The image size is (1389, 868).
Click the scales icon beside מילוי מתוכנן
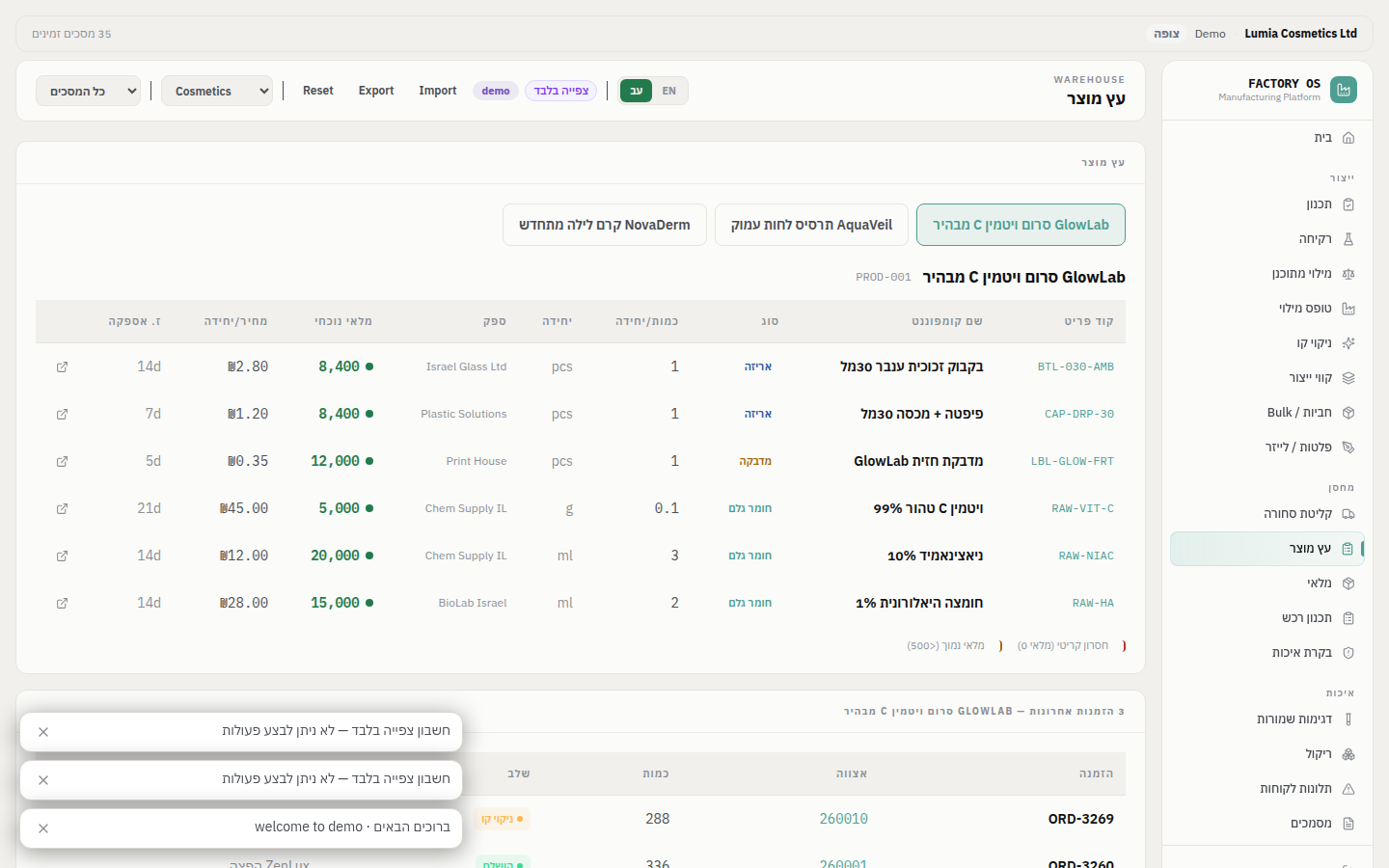tap(1348, 274)
